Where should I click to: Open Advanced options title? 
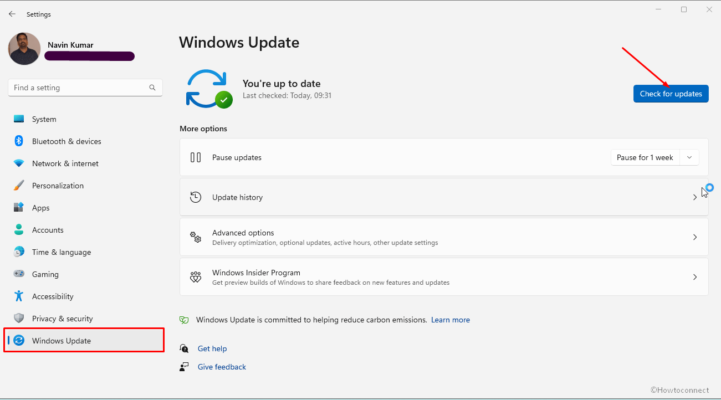[243, 233]
